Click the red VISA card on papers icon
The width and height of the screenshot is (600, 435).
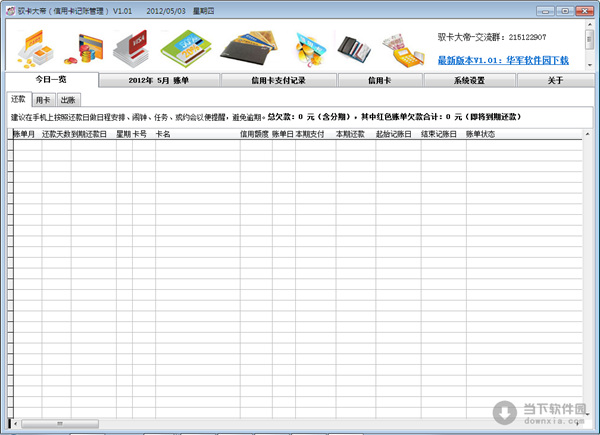pyautogui.click(x=130, y=49)
